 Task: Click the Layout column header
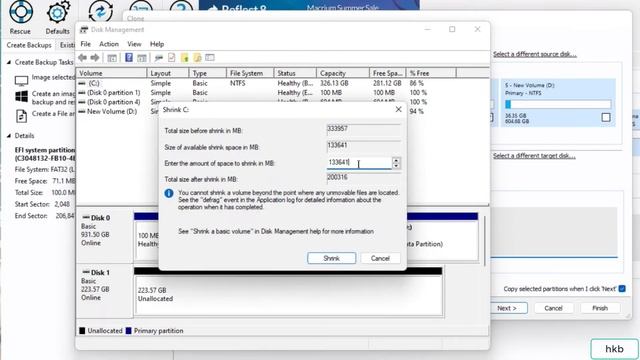pyautogui.click(x=168, y=73)
